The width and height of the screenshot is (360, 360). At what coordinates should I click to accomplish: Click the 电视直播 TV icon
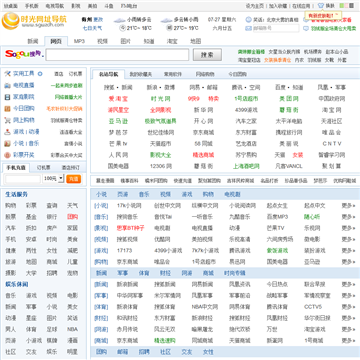[x=7, y=85]
